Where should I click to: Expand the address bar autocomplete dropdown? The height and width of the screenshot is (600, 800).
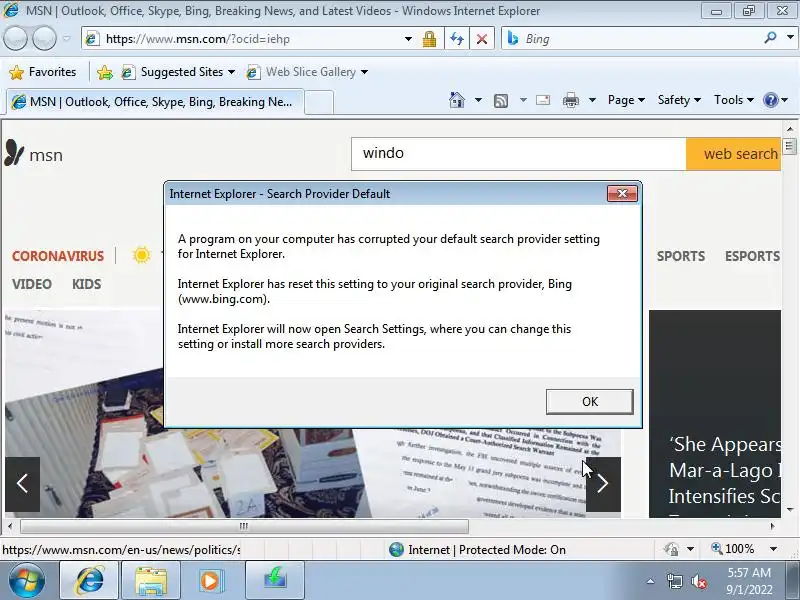click(x=408, y=39)
